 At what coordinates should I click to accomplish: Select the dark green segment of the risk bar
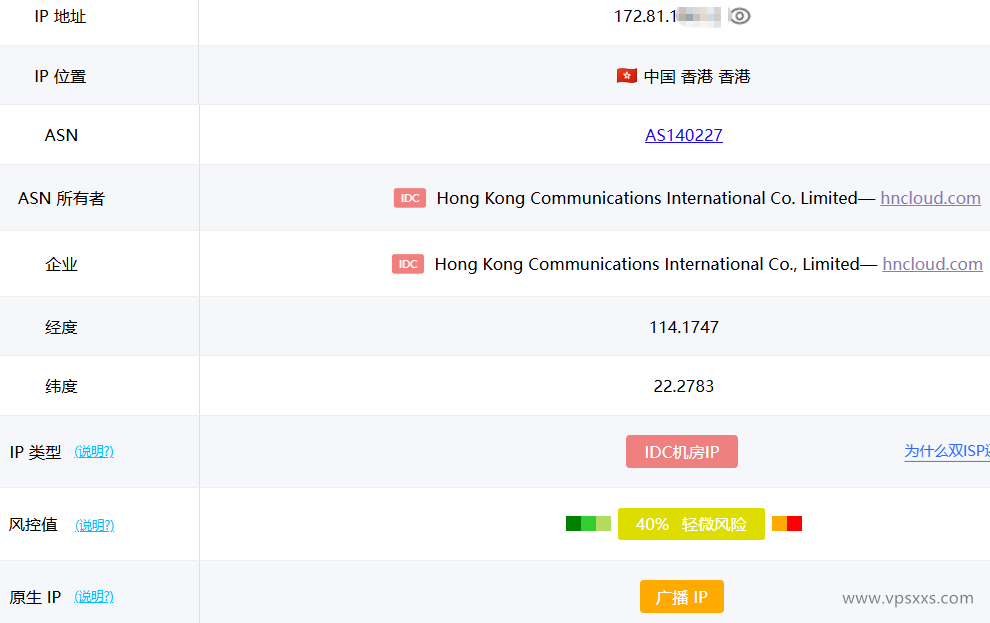click(572, 523)
